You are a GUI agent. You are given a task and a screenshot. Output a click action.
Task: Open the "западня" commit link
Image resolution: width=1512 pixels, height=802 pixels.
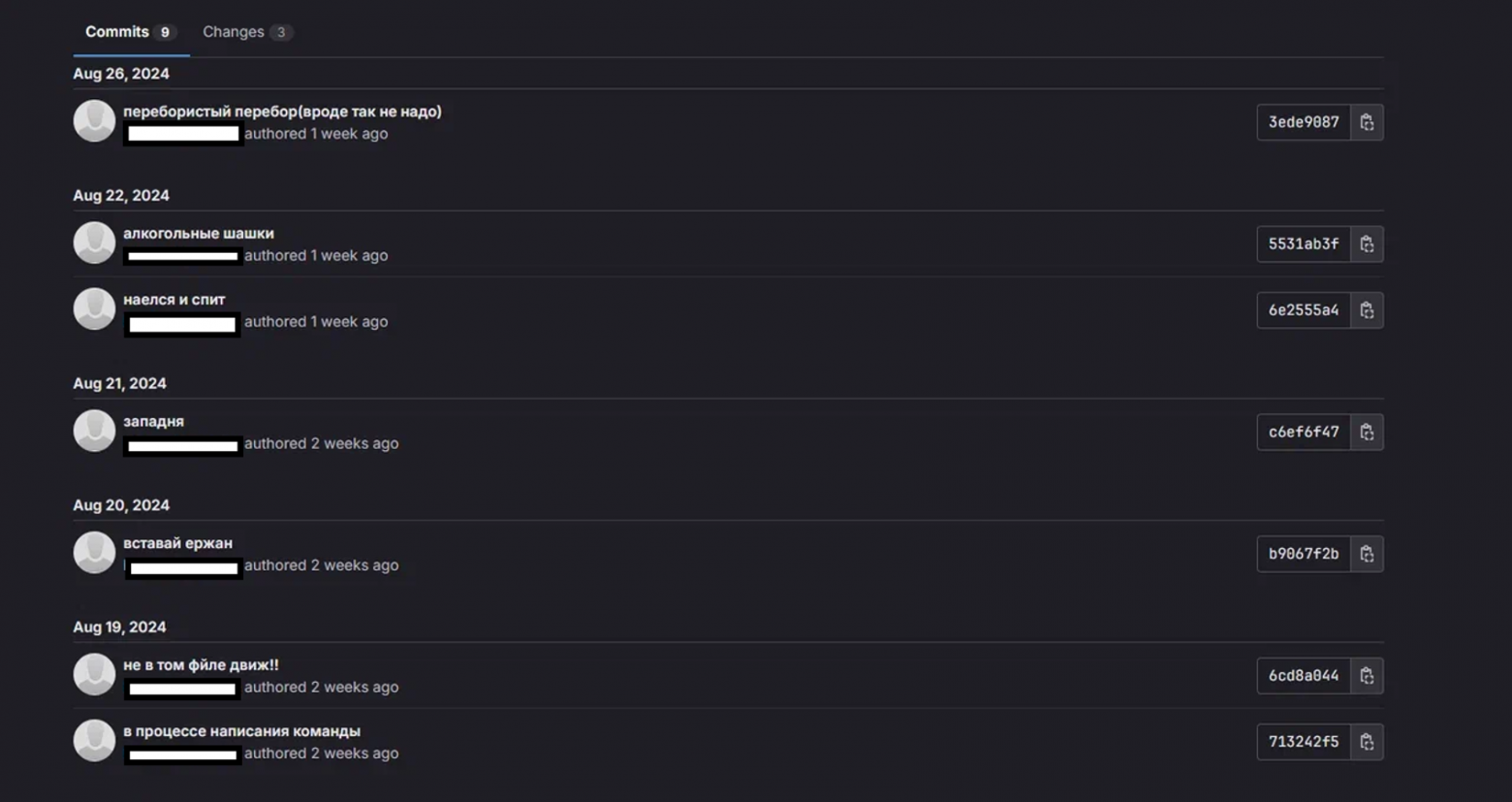point(153,422)
